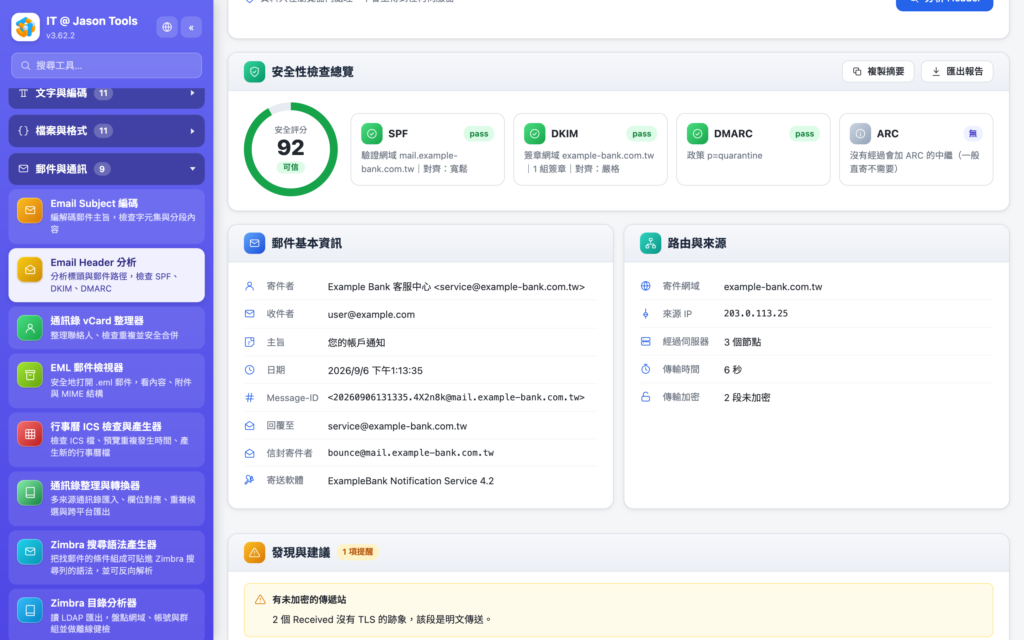This screenshot has width=1024, height=640.
Task: Click the orange warning icon beside 發現與建議
Action: coord(254,552)
